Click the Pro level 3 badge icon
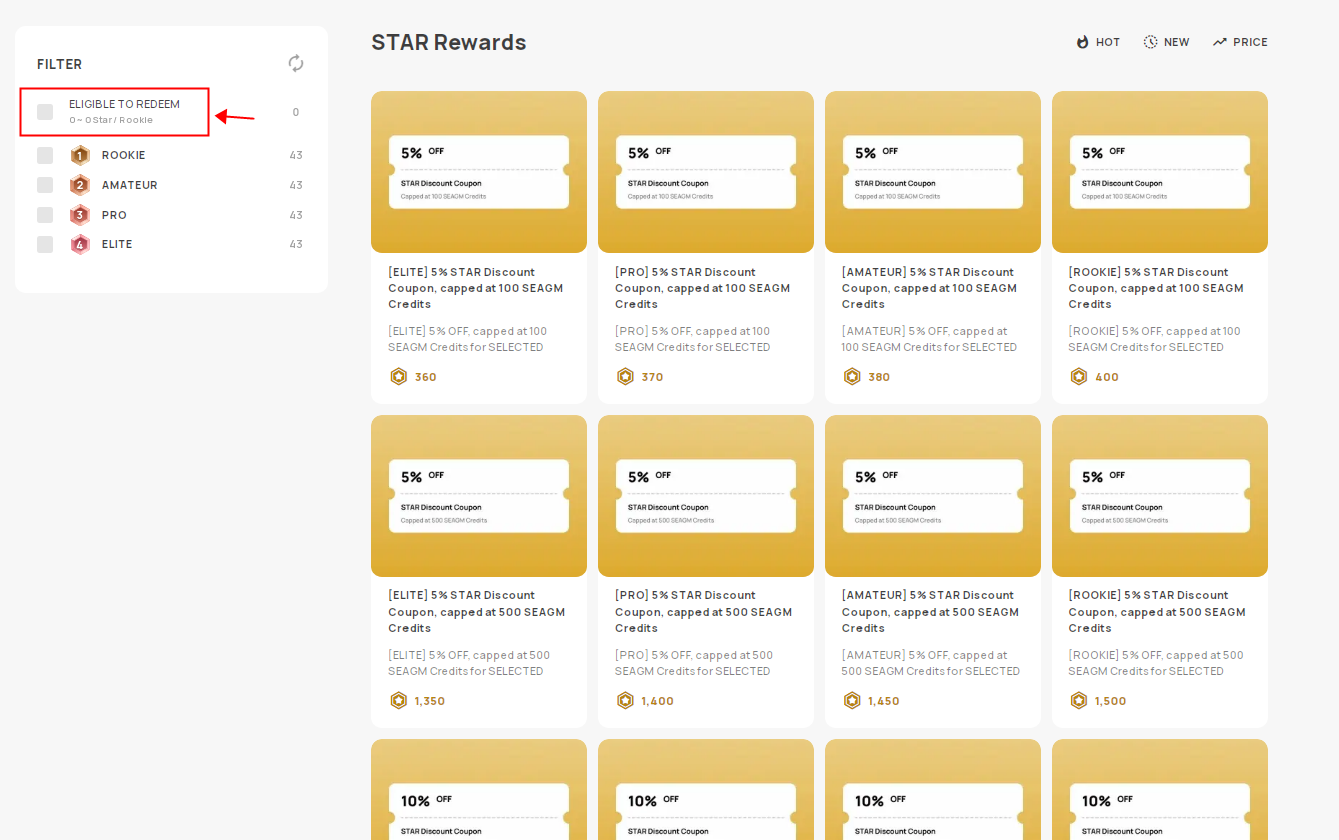Image resolution: width=1339 pixels, height=840 pixels. coord(80,215)
